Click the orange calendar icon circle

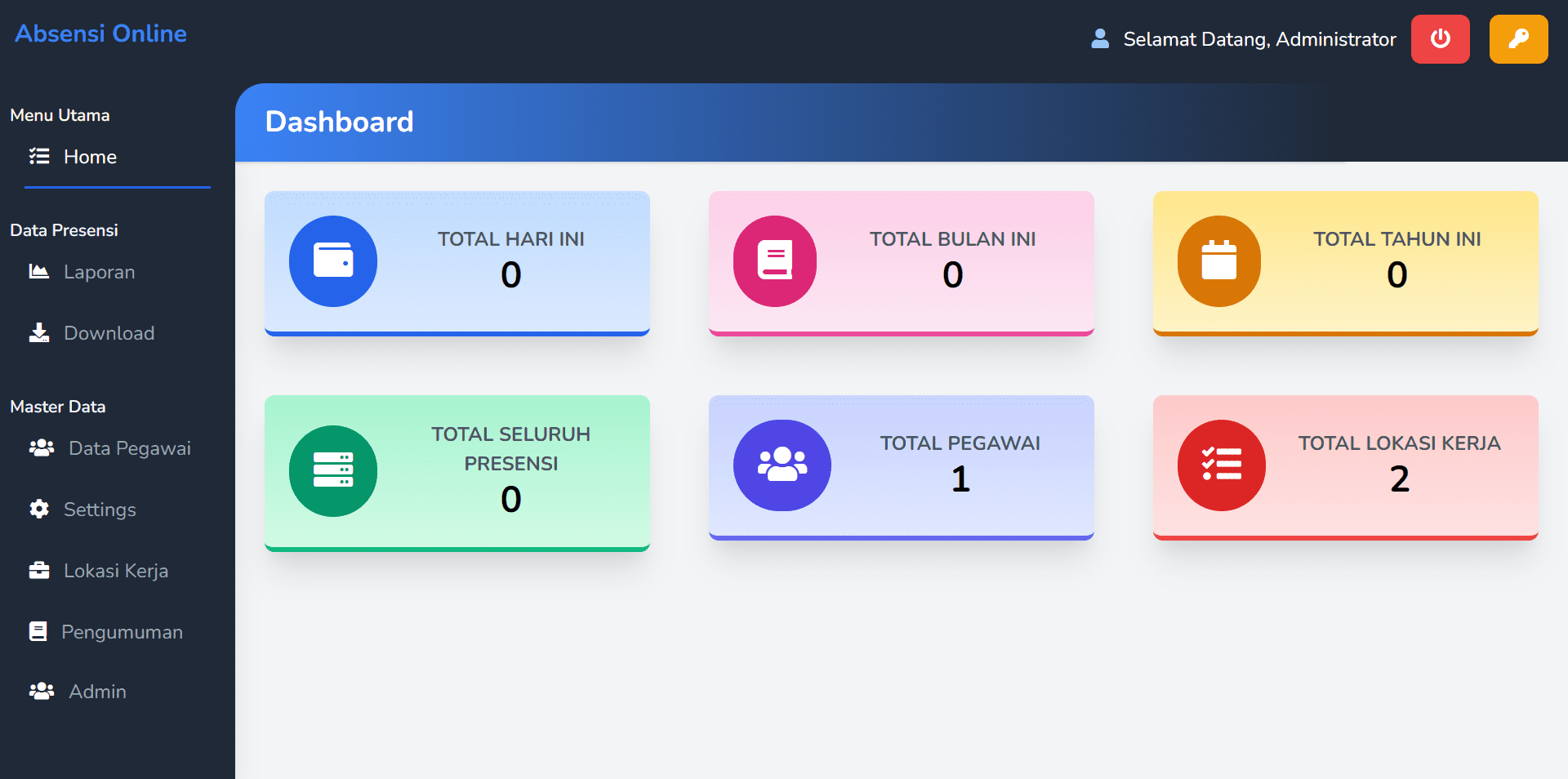tap(1218, 261)
